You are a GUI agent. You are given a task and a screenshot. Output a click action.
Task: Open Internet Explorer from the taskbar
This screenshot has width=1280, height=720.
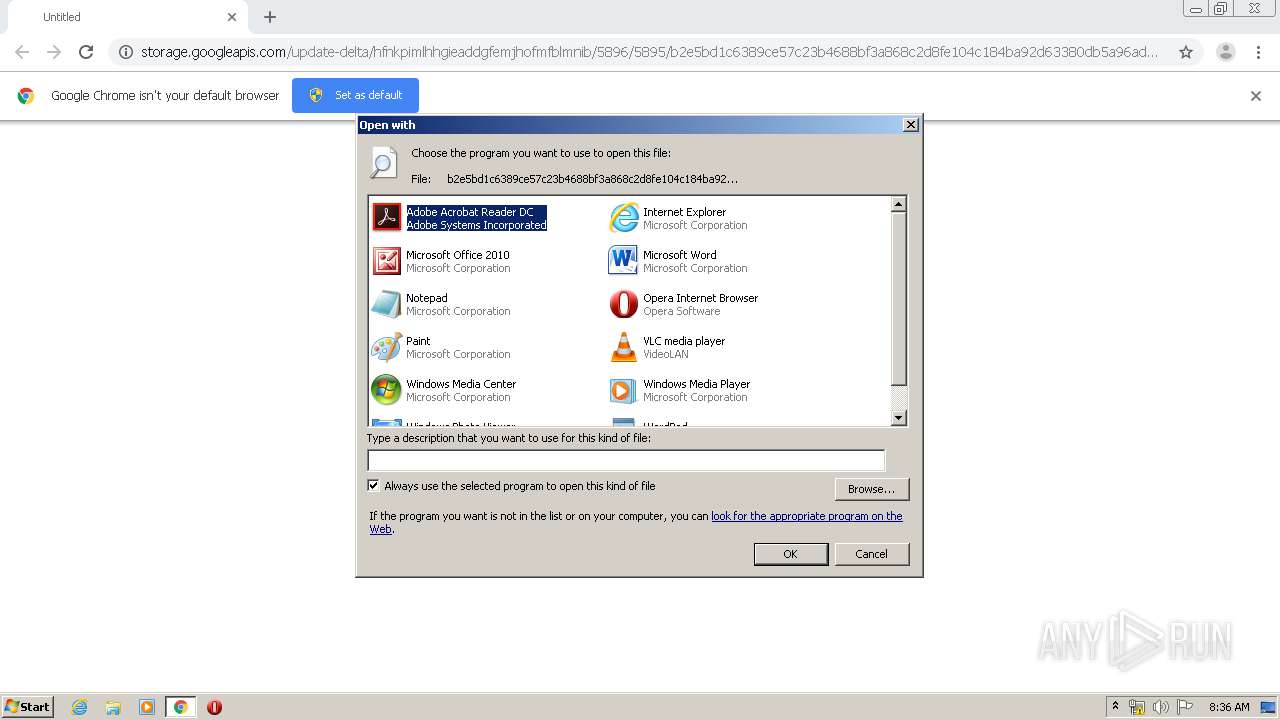pyautogui.click(x=80, y=707)
